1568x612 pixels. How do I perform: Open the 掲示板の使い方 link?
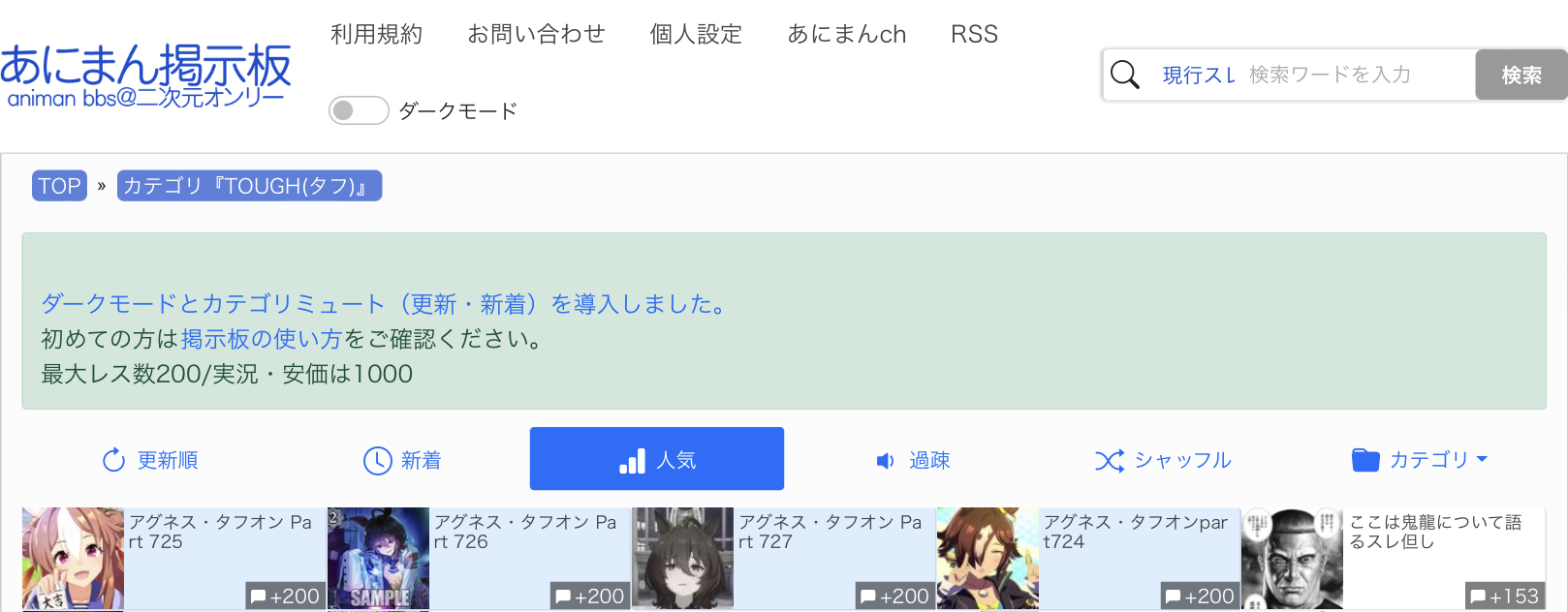262,339
